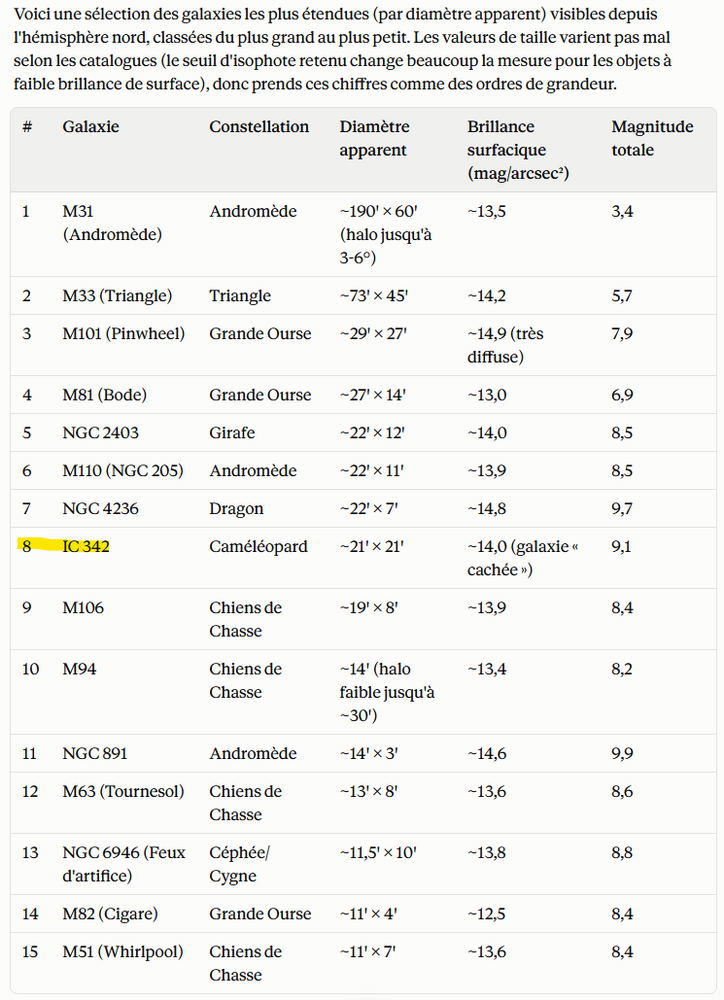724x1000 pixels.
Task: Click the Diamètre apparent column header
Action: [374, 138]
